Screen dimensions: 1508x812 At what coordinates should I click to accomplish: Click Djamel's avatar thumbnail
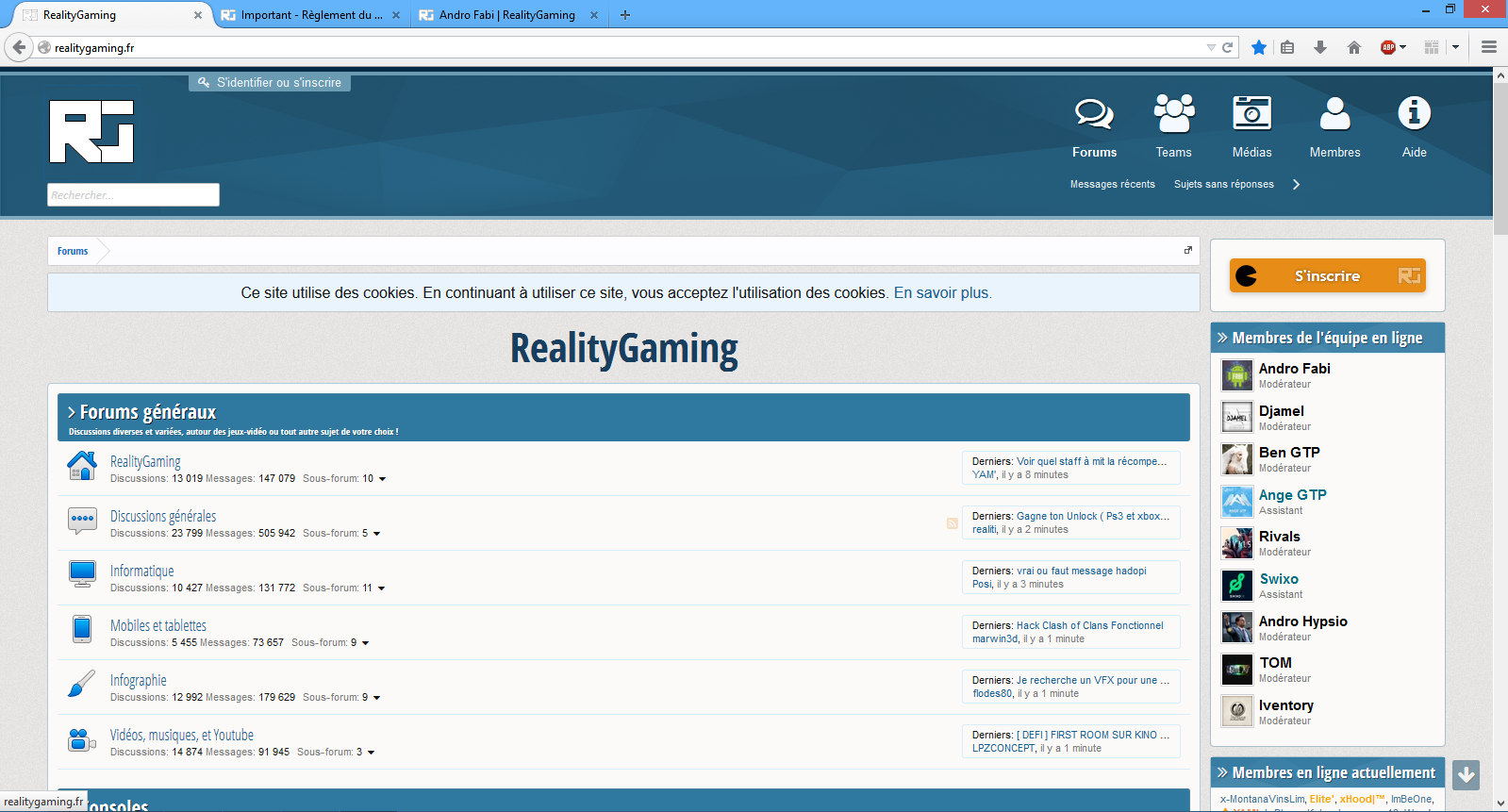(x=1237, y=417)
